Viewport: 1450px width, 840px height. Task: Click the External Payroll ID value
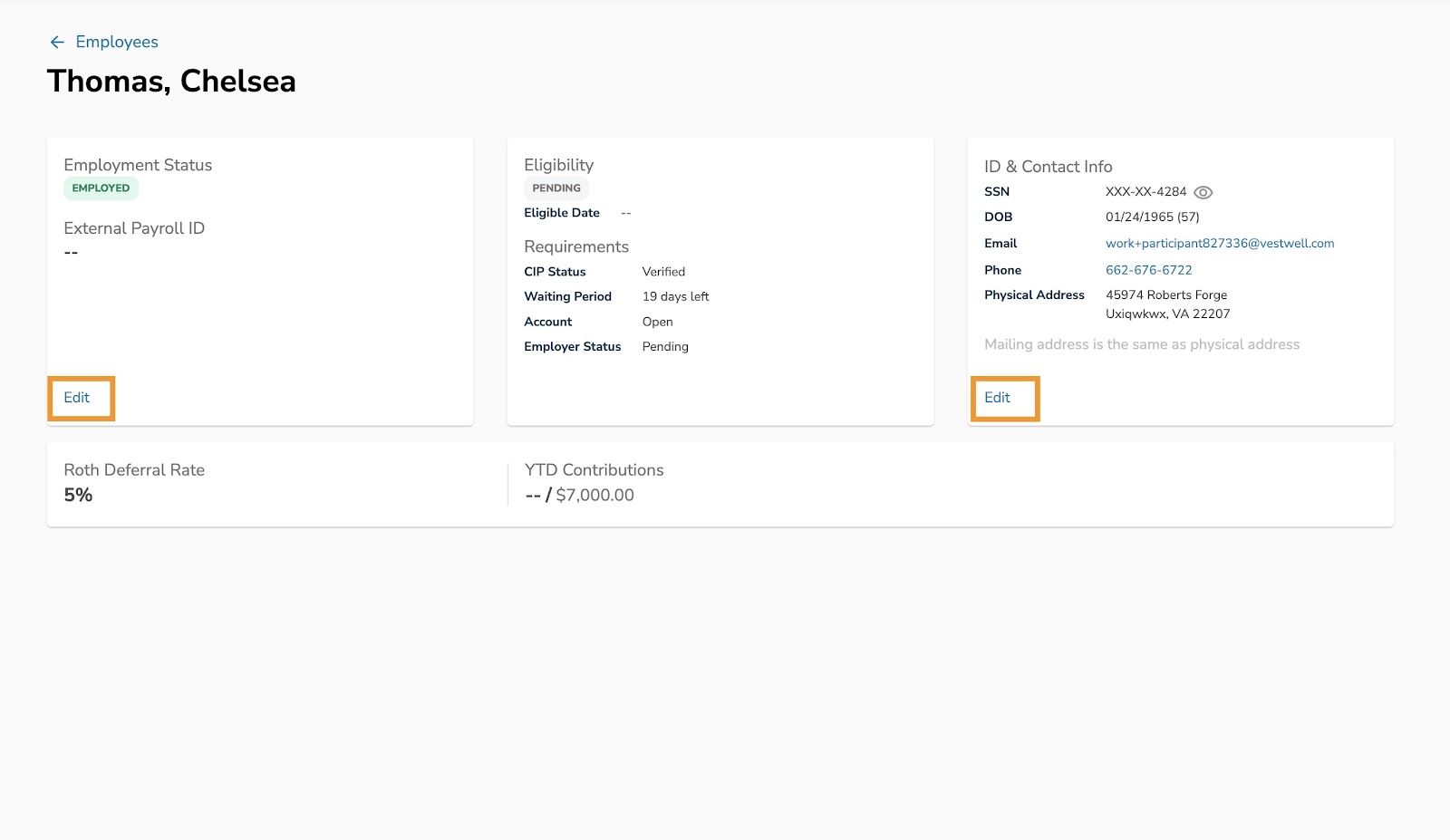pyautogui.click(x=71, y=252)
